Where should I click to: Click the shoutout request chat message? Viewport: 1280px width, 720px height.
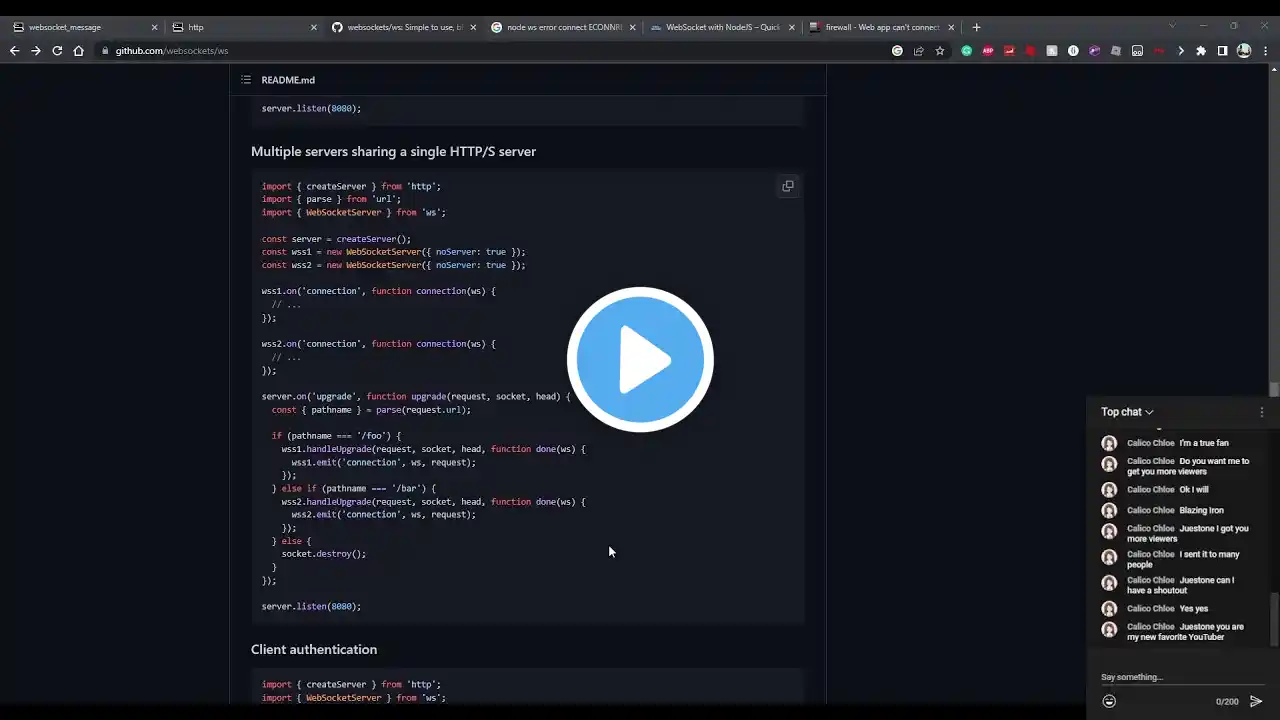click(x=1181, y=586)
